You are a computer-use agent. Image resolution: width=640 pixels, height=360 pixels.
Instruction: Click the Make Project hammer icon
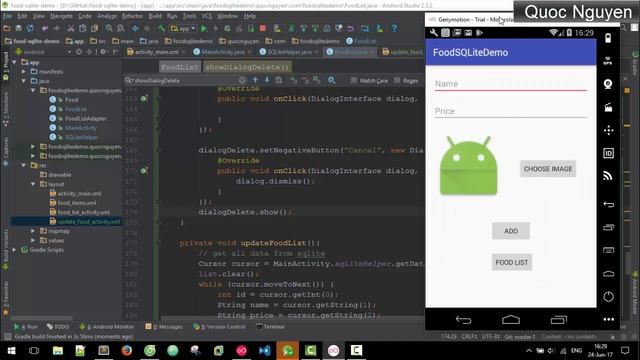(162, 29)
